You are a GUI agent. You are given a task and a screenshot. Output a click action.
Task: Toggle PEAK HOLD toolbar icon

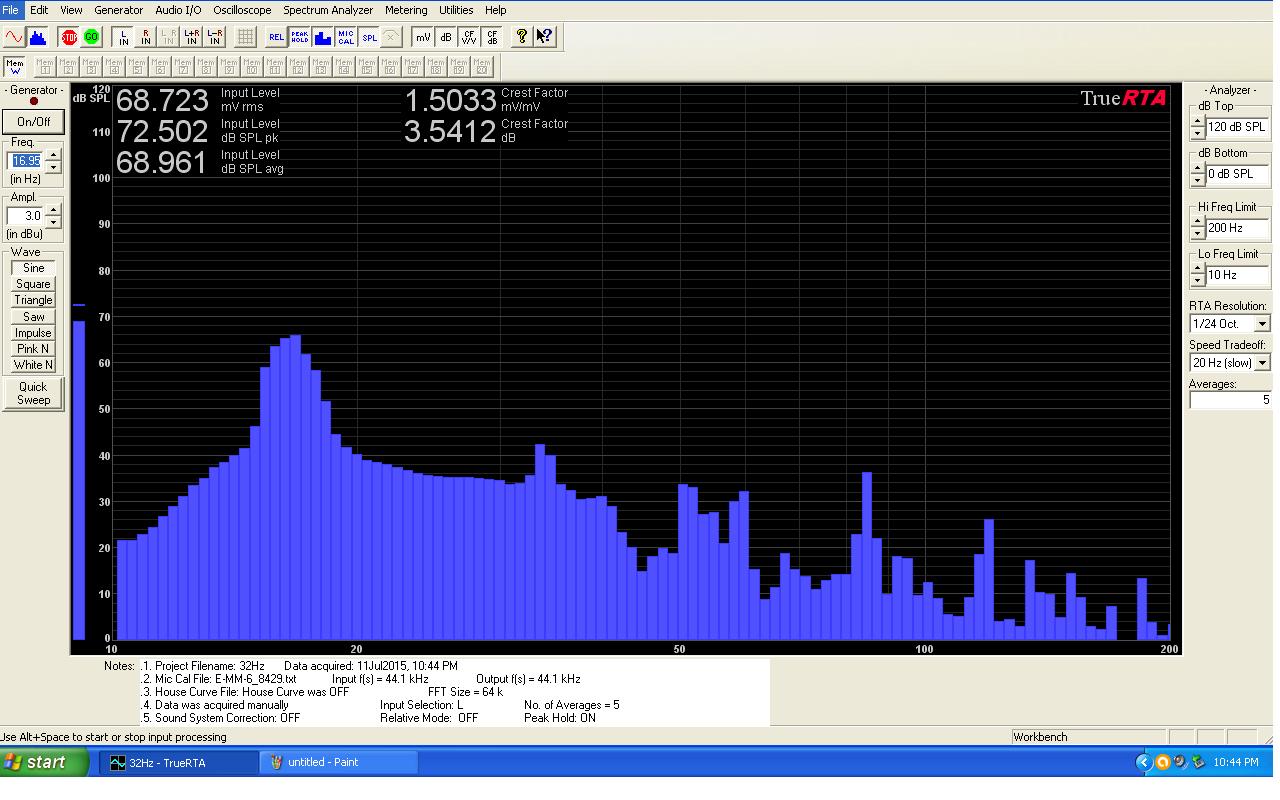pos(299,37)
